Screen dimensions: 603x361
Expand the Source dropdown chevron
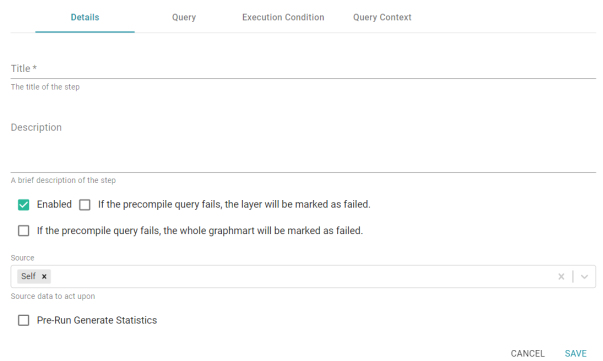(584, 276)
